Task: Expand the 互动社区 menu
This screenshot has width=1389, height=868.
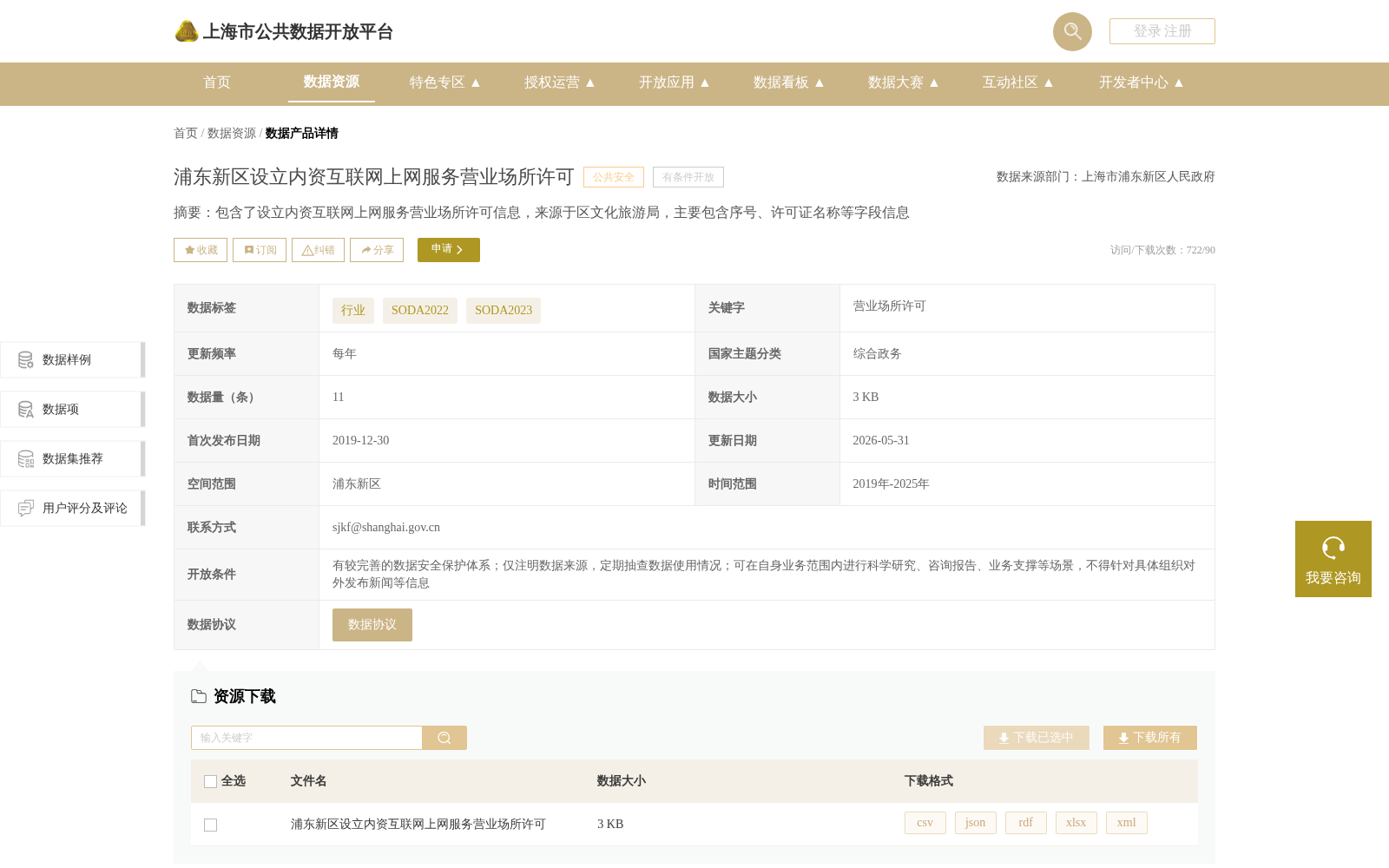Action: 1017,82
